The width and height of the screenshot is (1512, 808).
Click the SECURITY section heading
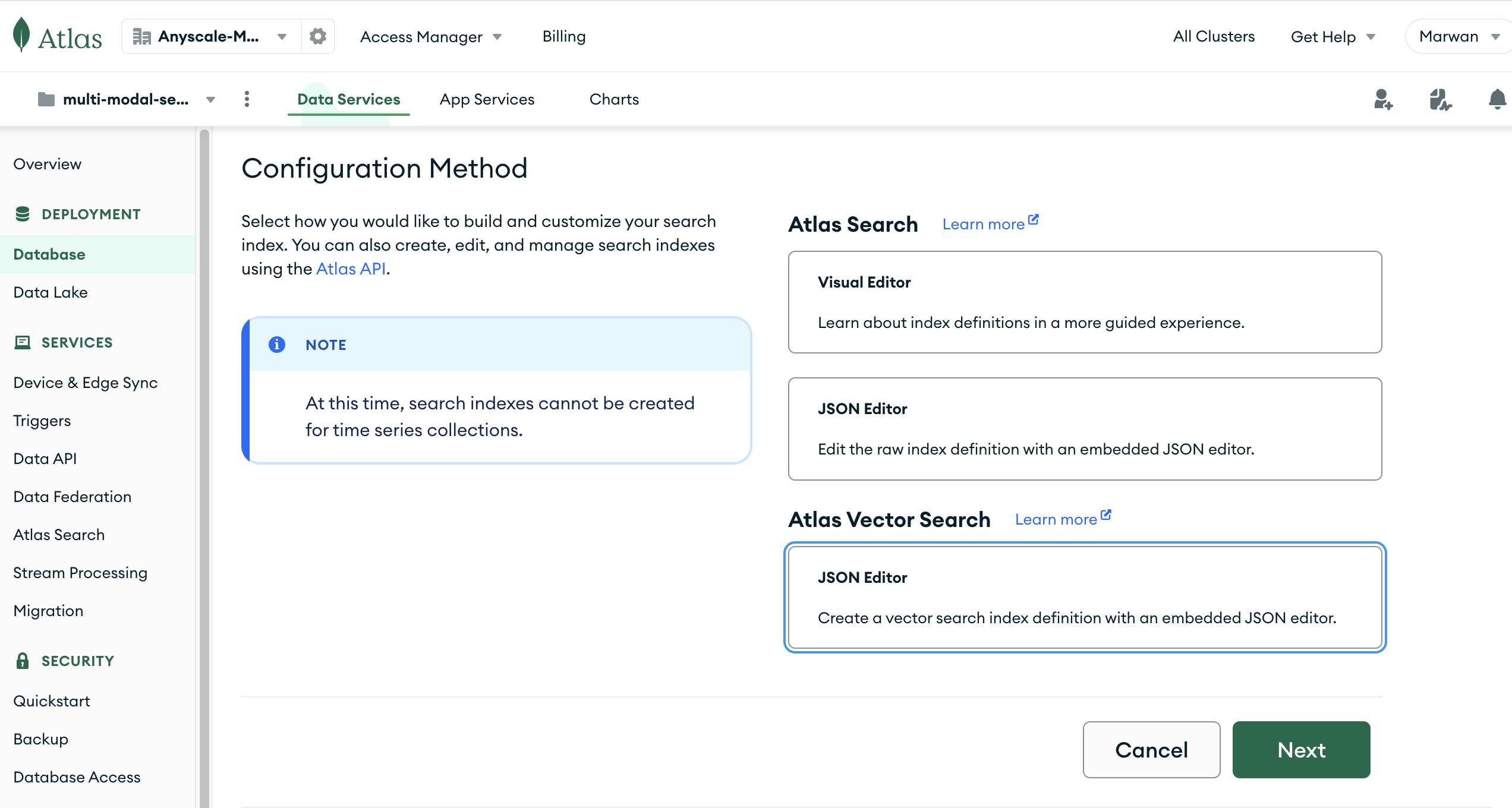tap(78, 661)
